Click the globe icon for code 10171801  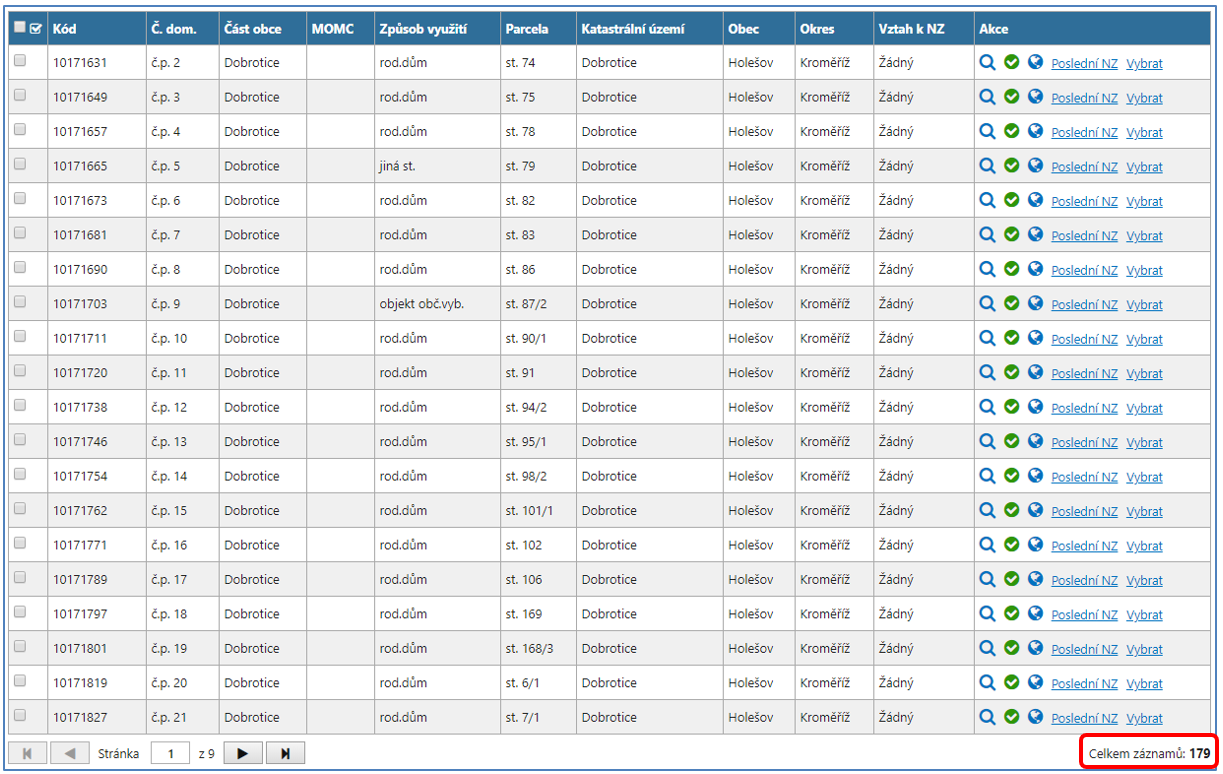point(1035,648)
